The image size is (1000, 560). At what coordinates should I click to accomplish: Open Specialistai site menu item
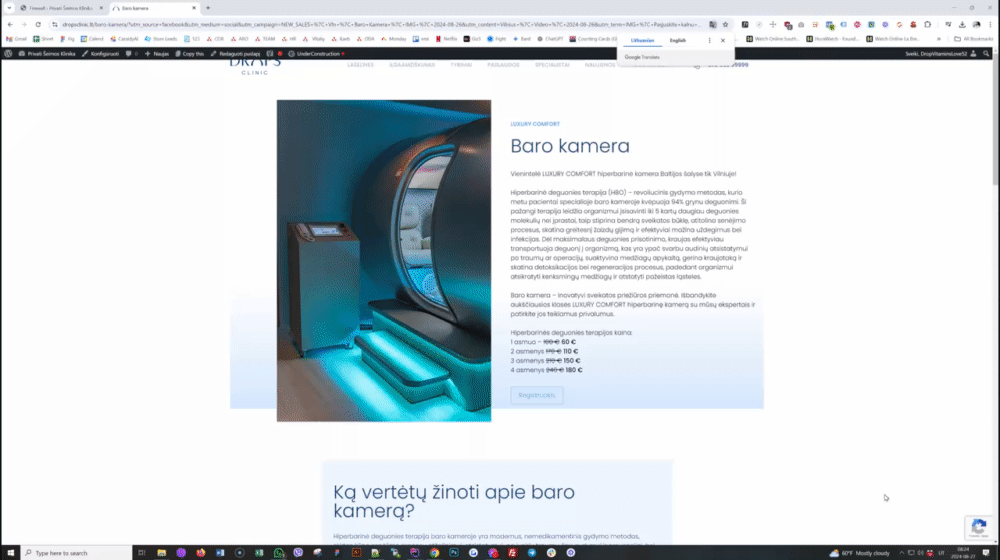(552, 65)
